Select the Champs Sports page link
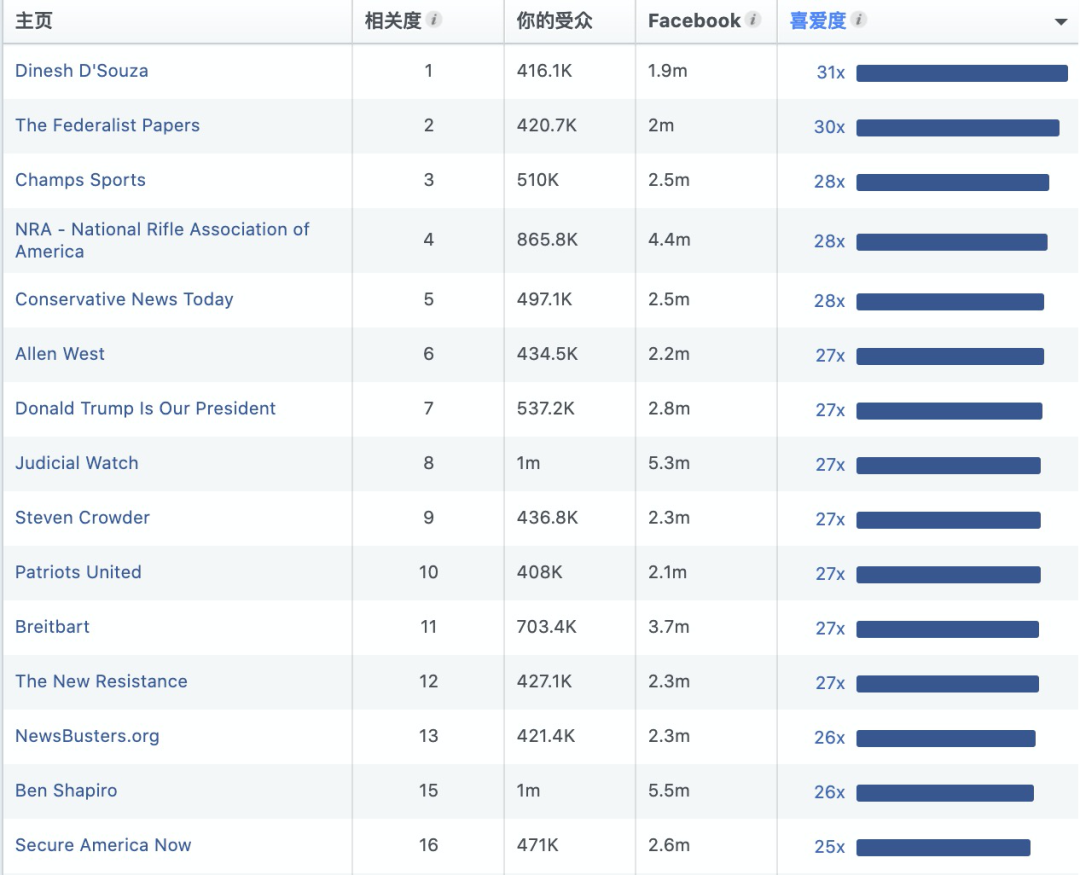Viewport: 1080px width, 875px height. (80, 180)
